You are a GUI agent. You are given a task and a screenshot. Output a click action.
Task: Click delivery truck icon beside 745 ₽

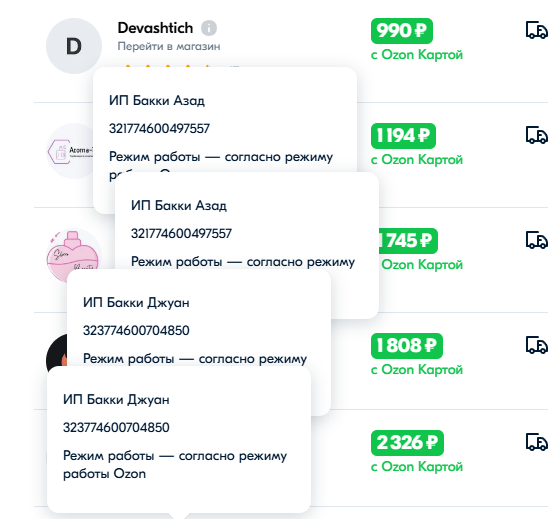(x=536, y=240)
